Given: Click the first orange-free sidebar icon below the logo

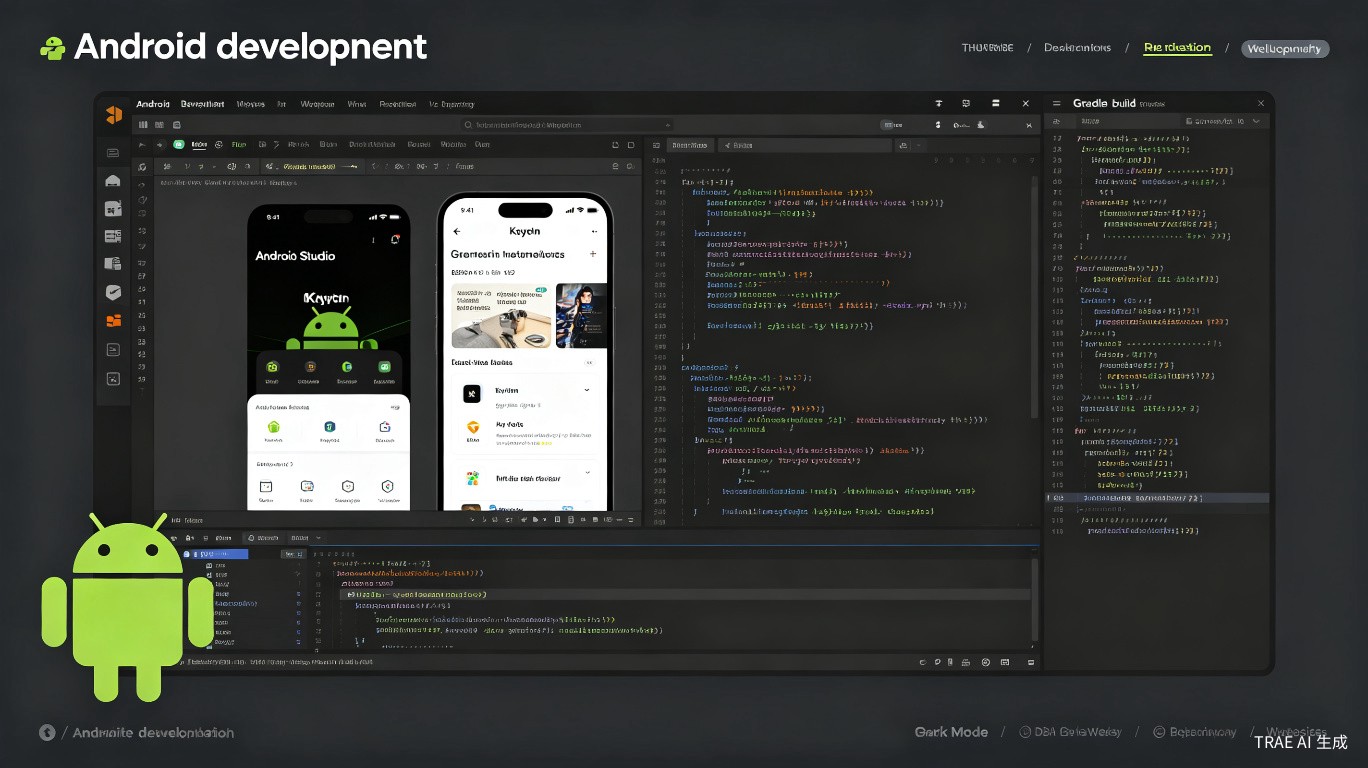Looking at the screenshot, I should click(x=113, y=153).
